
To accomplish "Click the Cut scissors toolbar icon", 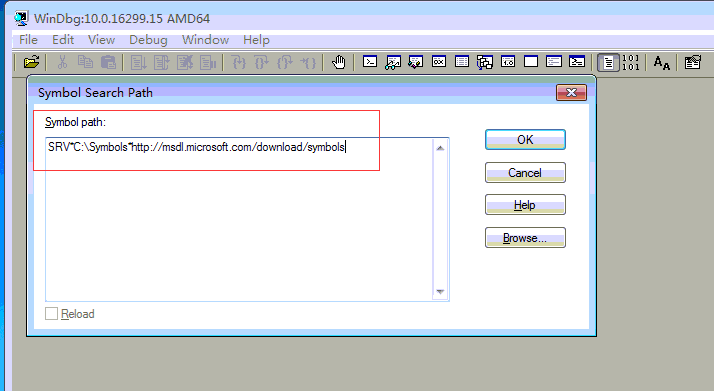I will click(62, 62).
